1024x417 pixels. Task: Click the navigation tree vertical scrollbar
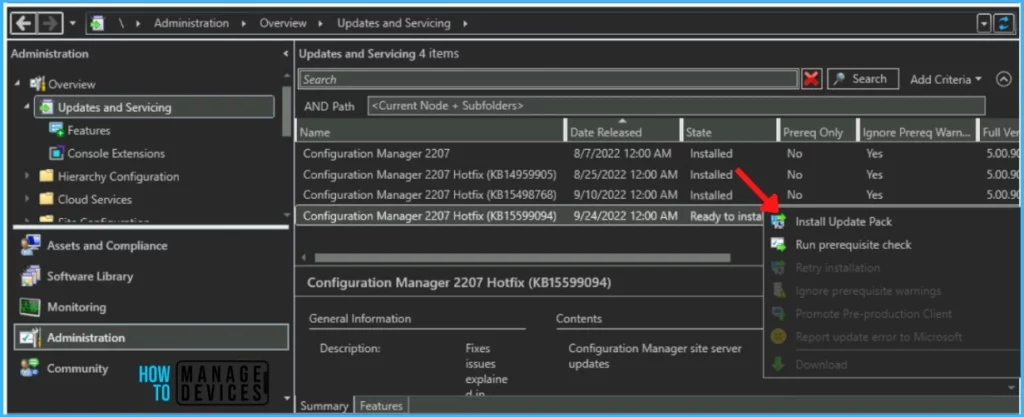click(x=286, y=111)
